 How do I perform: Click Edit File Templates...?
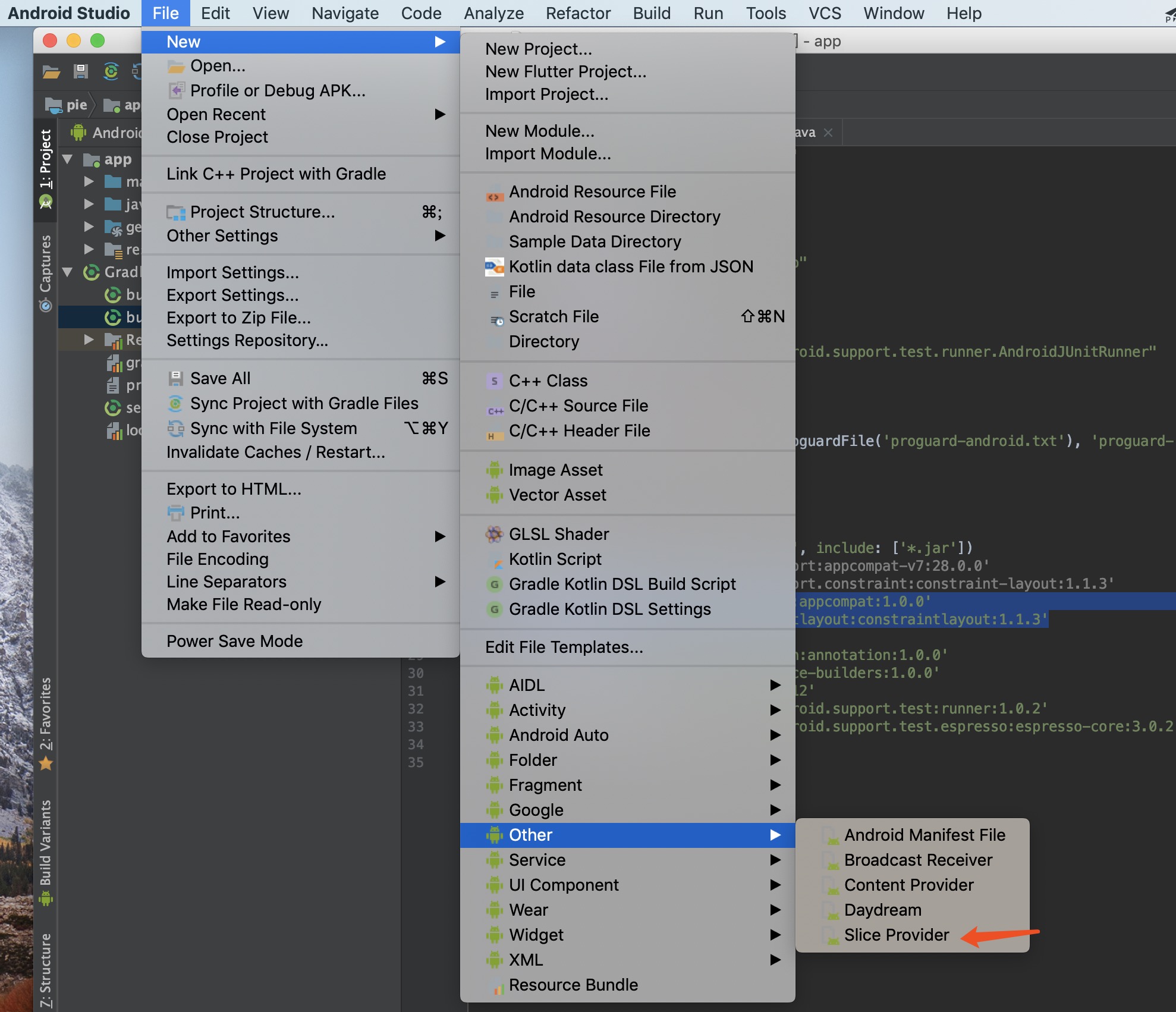coord(564,648)
